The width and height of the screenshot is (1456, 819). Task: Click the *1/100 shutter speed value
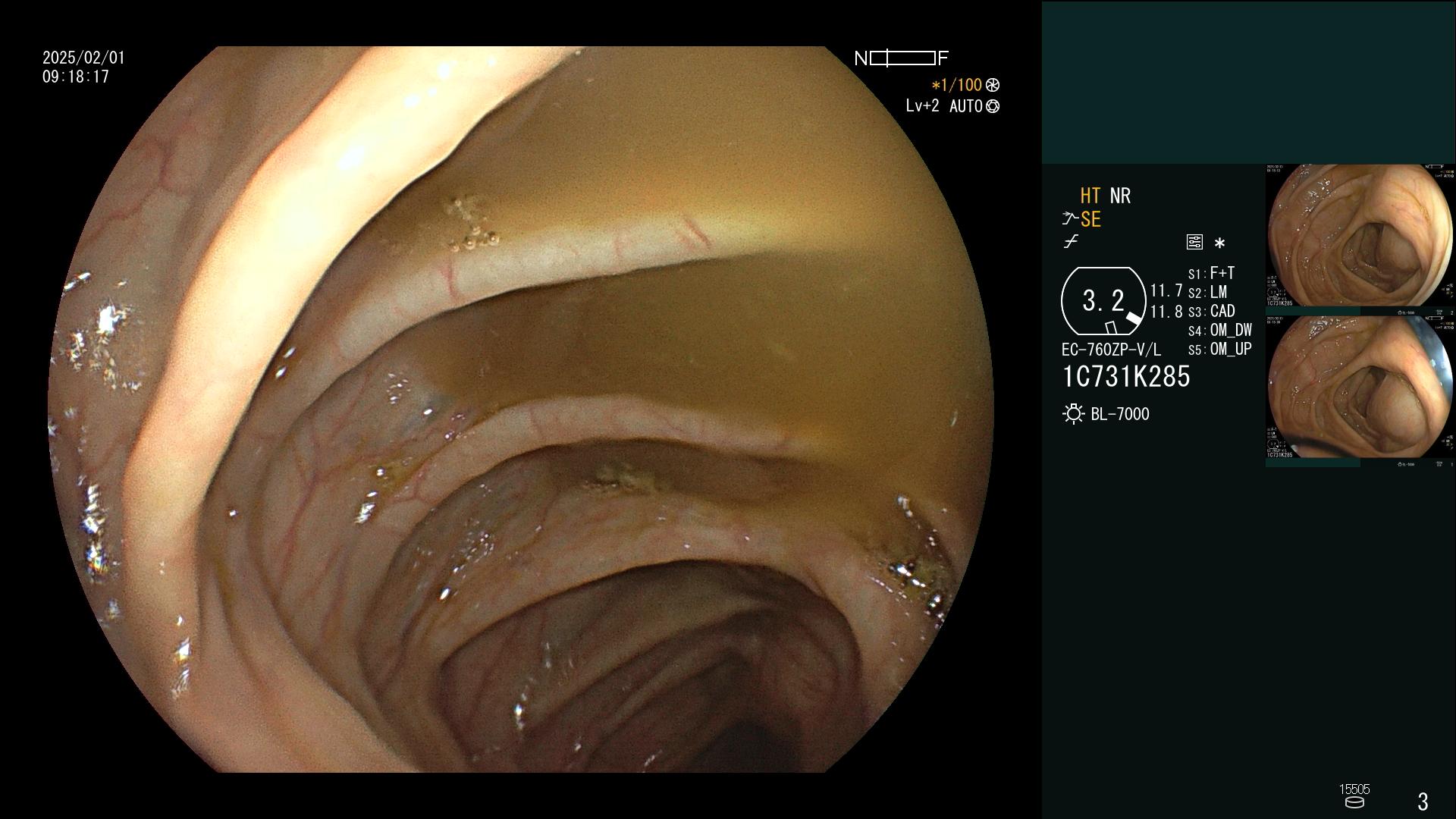pyautogui.click(x=957, y=85)
